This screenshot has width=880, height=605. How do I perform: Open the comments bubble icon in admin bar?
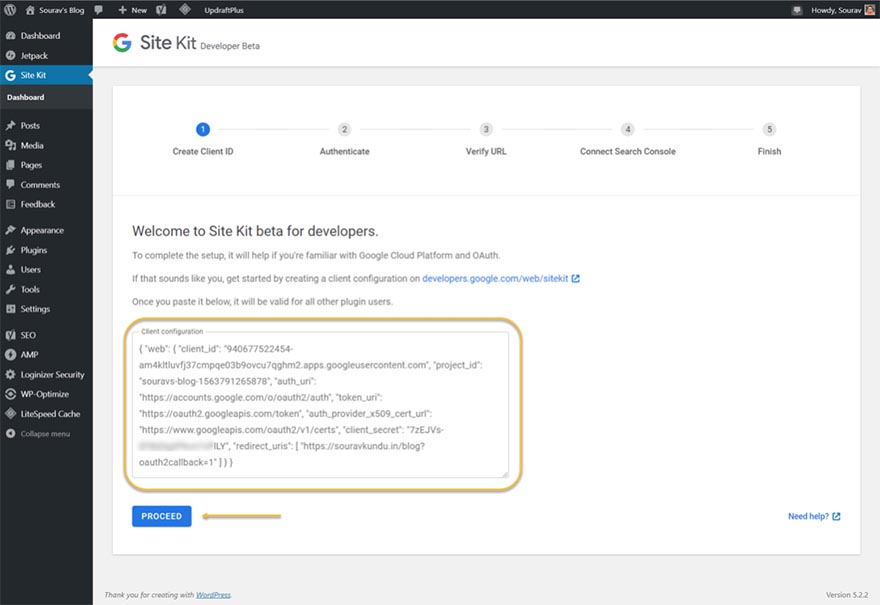(x=99, y=10)
